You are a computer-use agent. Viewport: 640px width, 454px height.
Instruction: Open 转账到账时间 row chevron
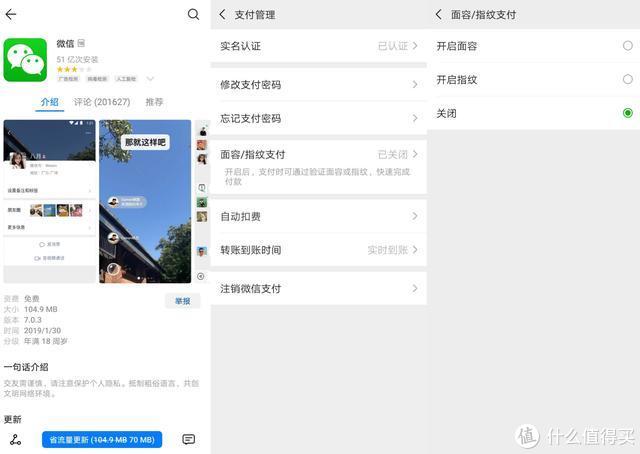(415, 249)
